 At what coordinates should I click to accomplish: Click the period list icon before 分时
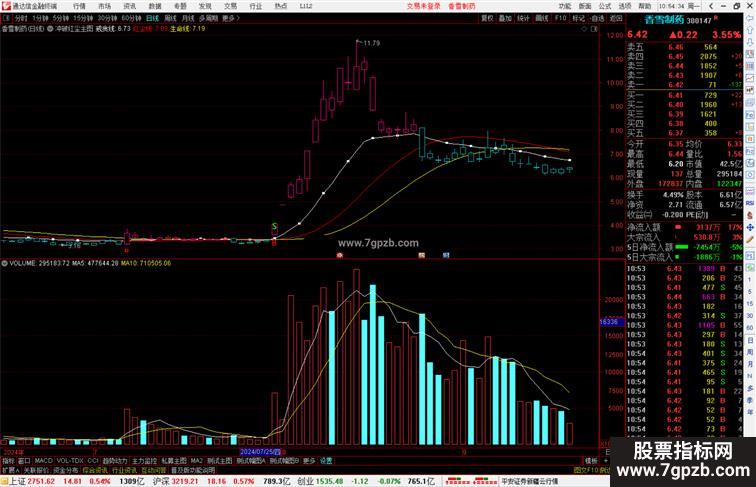coord(6,18)
